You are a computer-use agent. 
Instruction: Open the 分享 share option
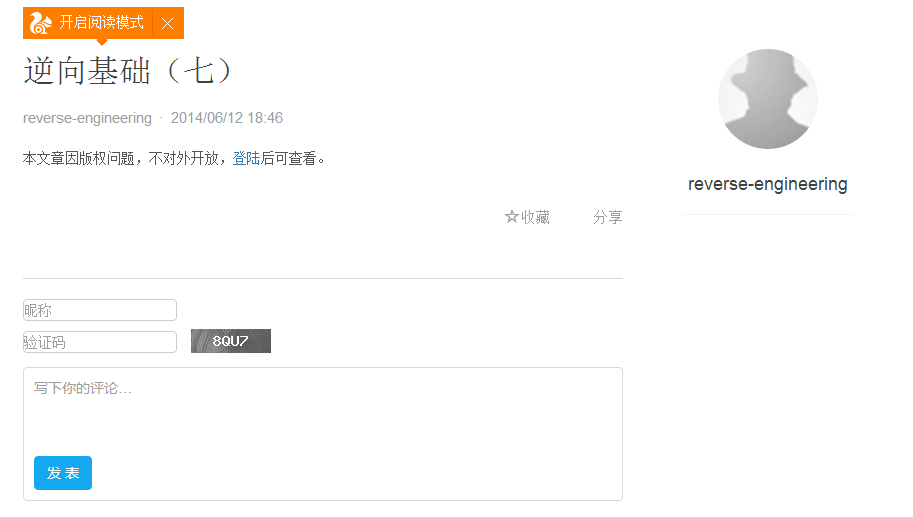coord(608,217)
